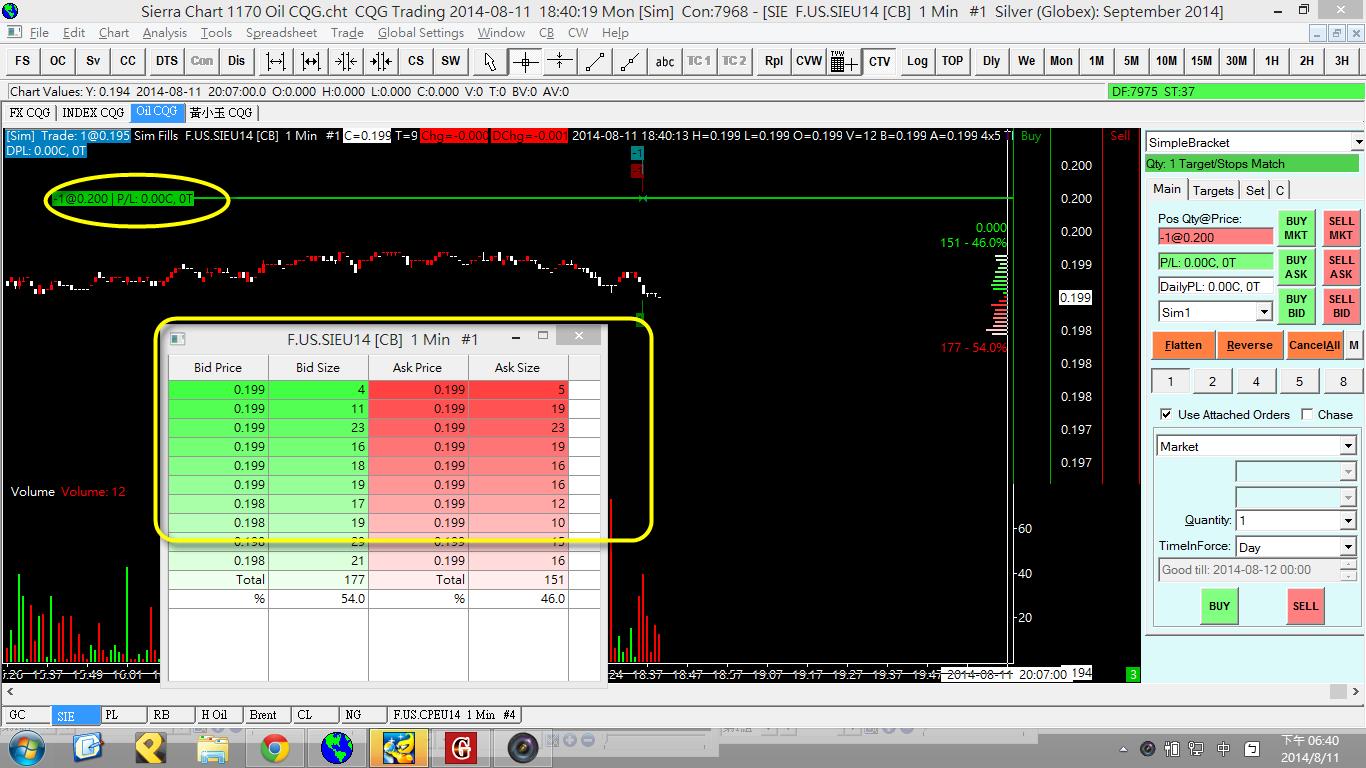Switch chart to Mon monthly period
Screen dimensions: 1366x768
(1061, 61)
